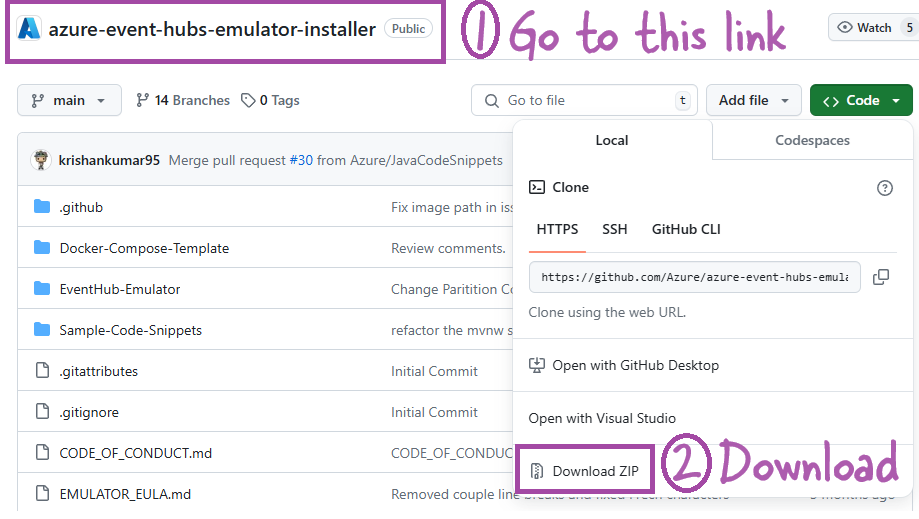Click the branch icon beside 14 Branches
This screenshot has height=519, width=919.
tap(142, 101)
